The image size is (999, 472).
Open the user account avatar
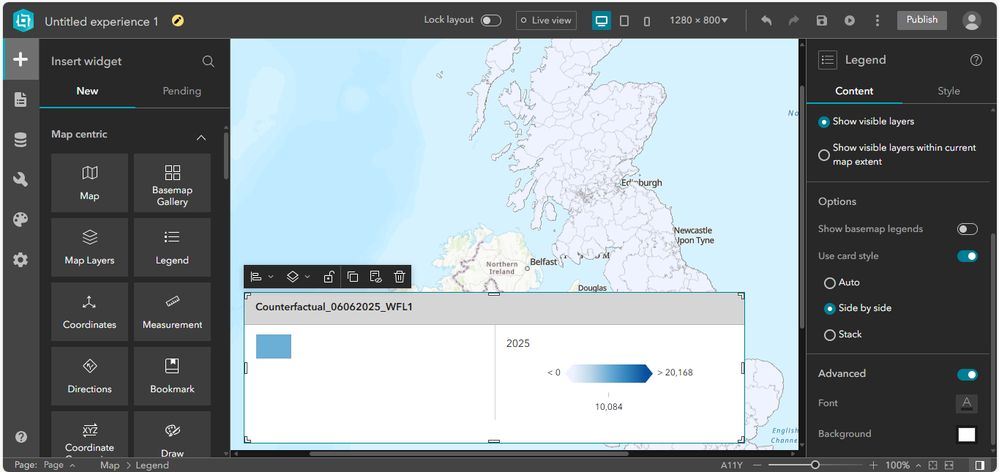click(x=972, y=20)
